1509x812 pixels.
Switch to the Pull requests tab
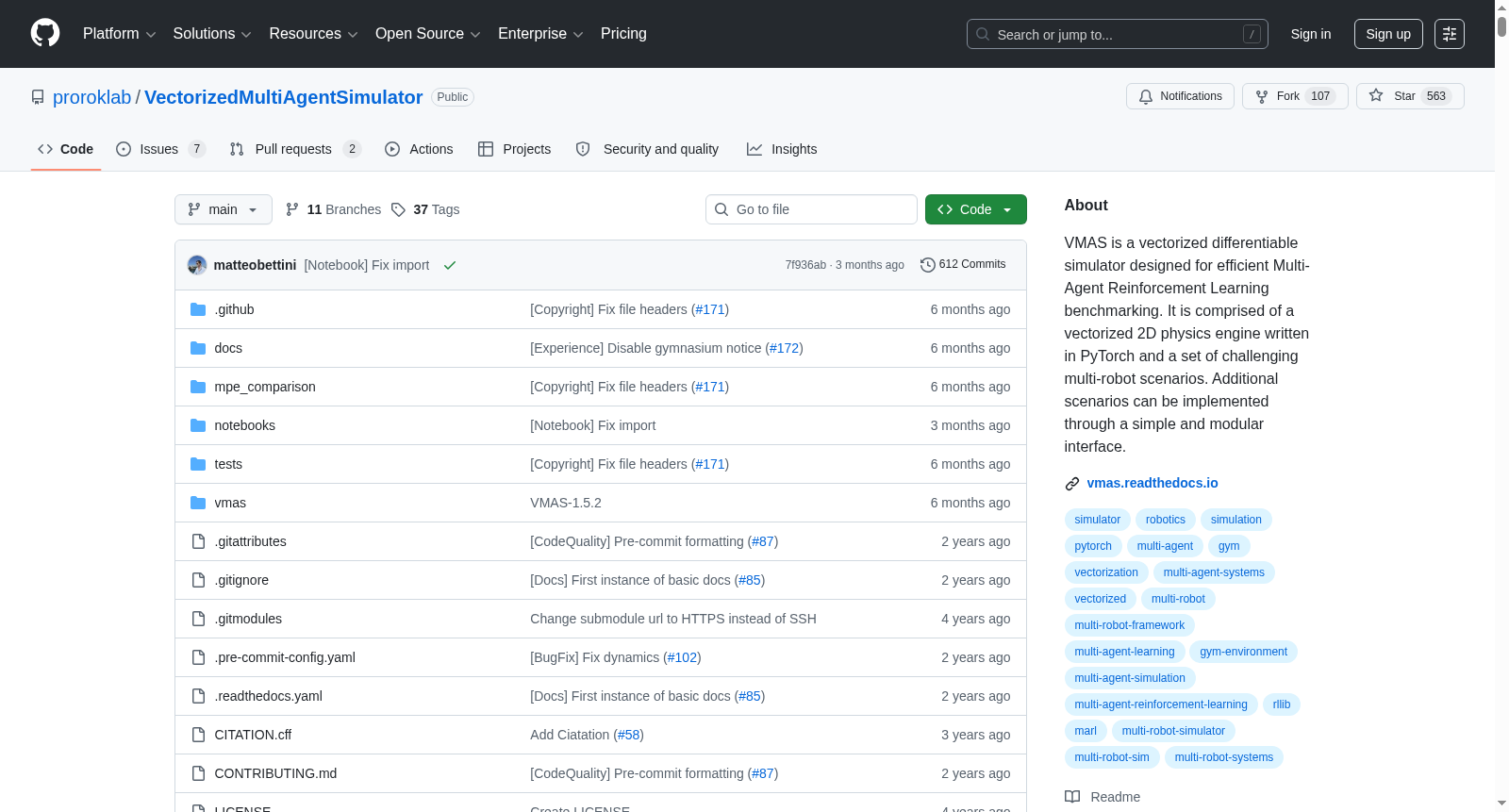(295, 149)
